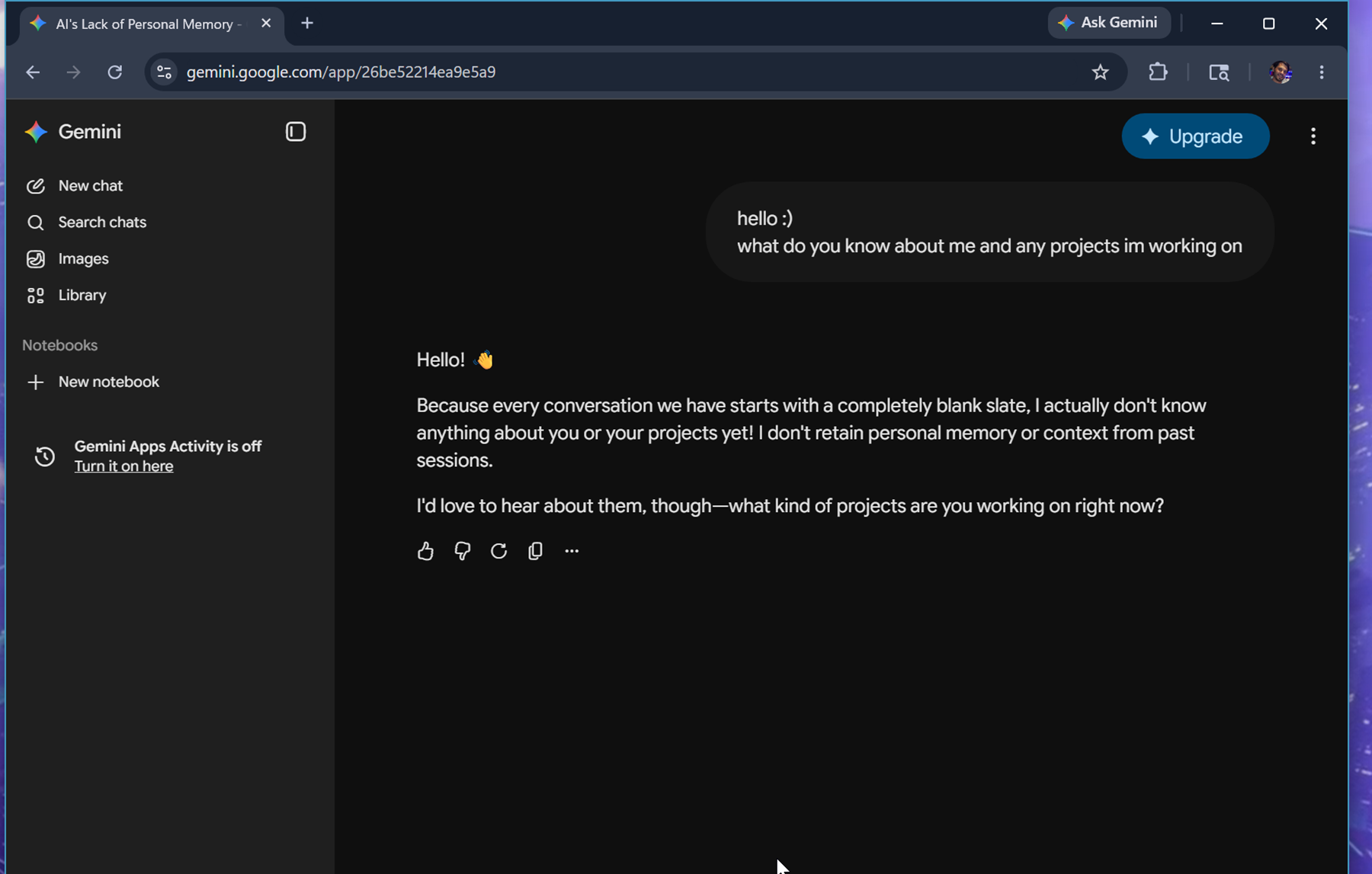This screenshot has width=1372, height=874.
Task: Click the 'Notebooks' section heading
Action: pyautogui.click(x=60, y=345)
